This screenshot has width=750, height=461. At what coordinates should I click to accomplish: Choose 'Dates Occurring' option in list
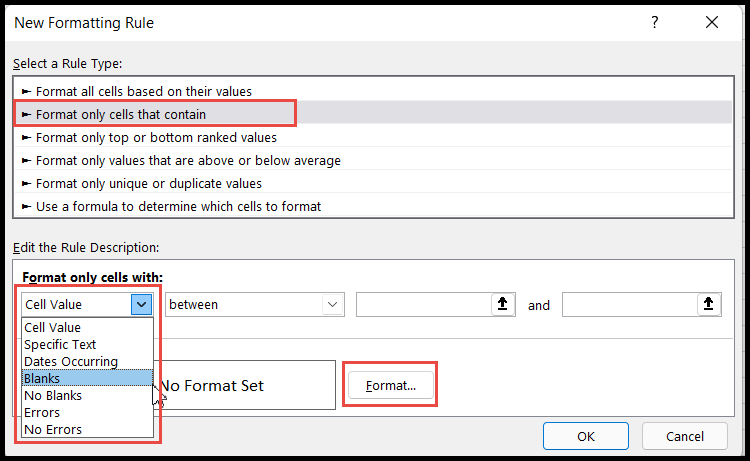(71, 361)
